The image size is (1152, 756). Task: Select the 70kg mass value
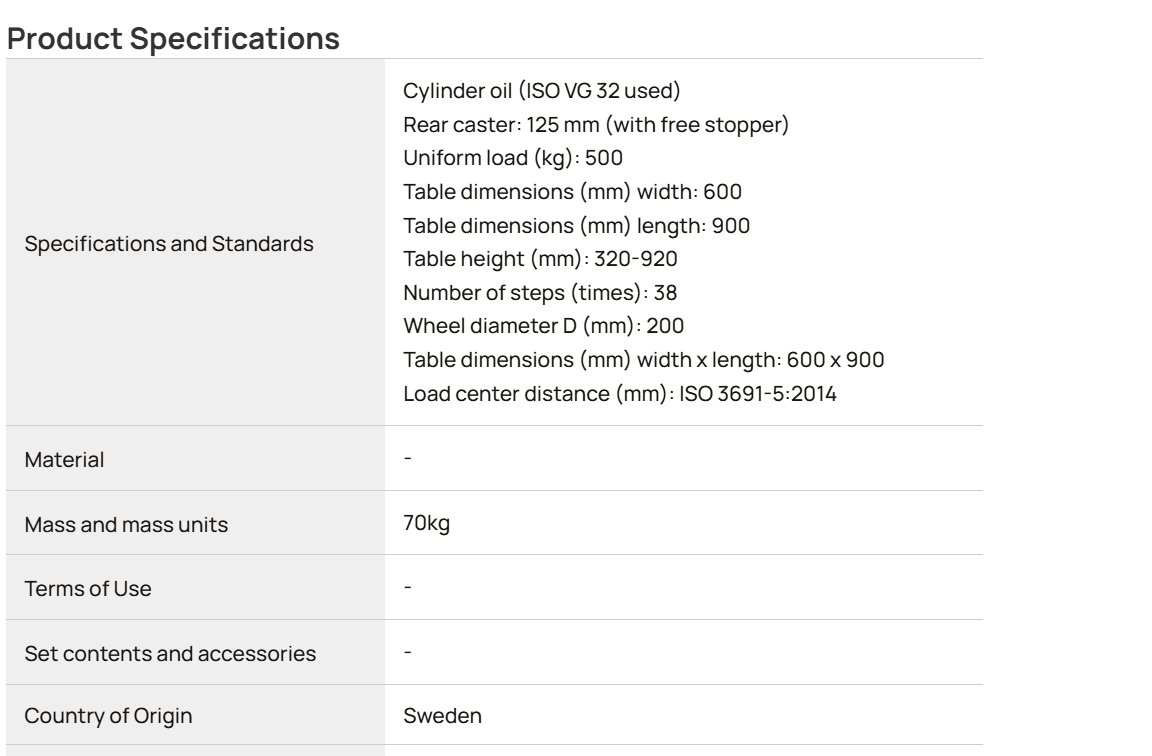click(426, 523)
